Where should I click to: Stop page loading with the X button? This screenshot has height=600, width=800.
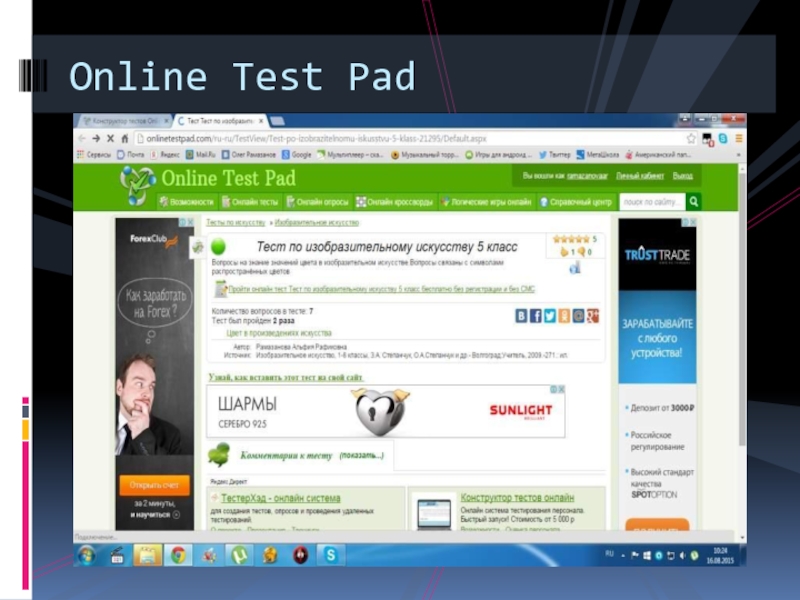(110, 138)
